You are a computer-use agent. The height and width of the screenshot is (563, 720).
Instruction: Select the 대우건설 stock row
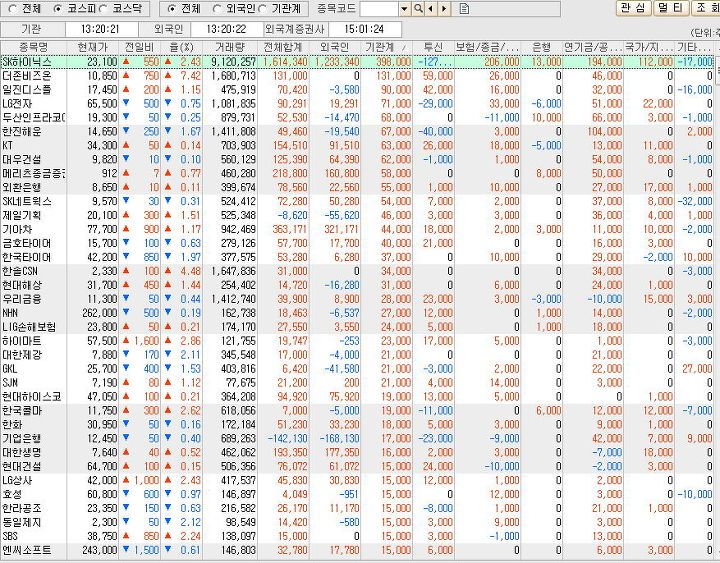pyautogui.click(x=357, y=159)
